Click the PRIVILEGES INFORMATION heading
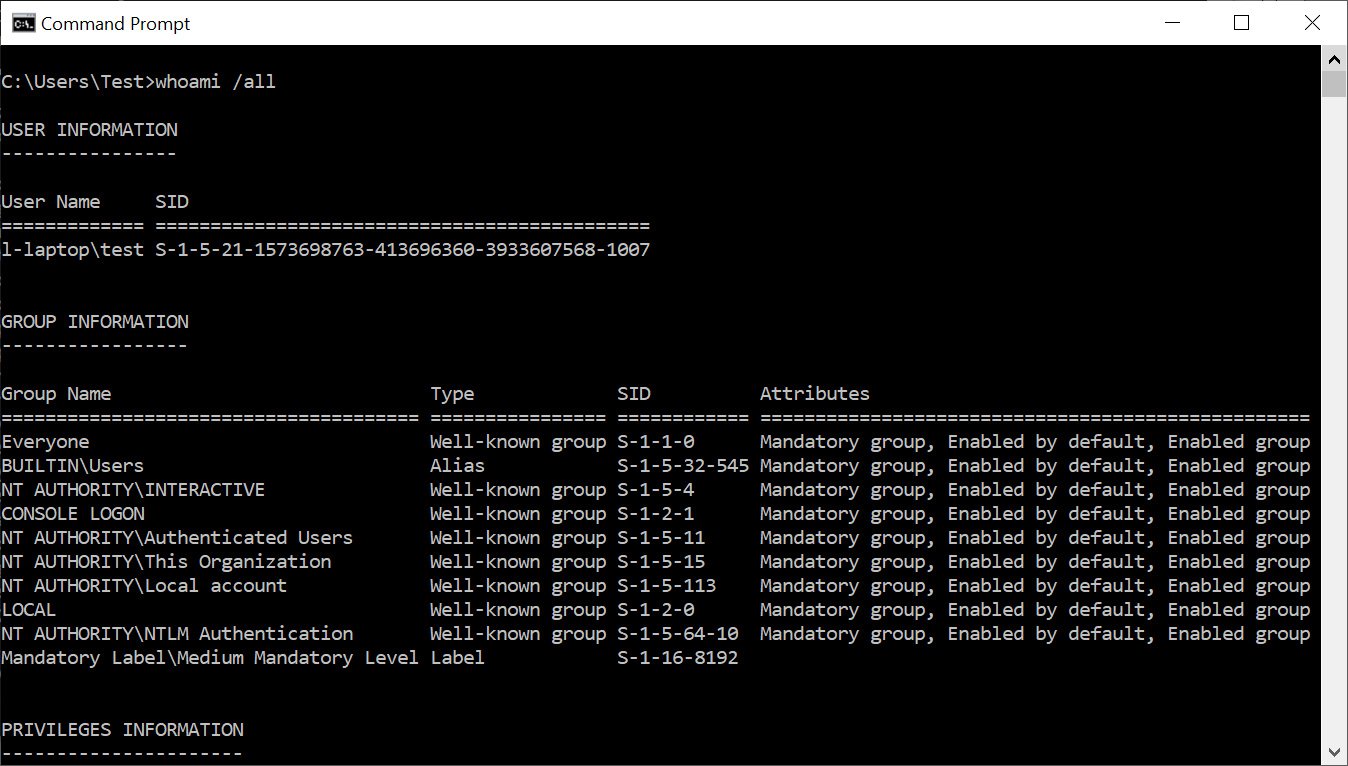Viewport: 1348px width, 766px height. point(121,729)
